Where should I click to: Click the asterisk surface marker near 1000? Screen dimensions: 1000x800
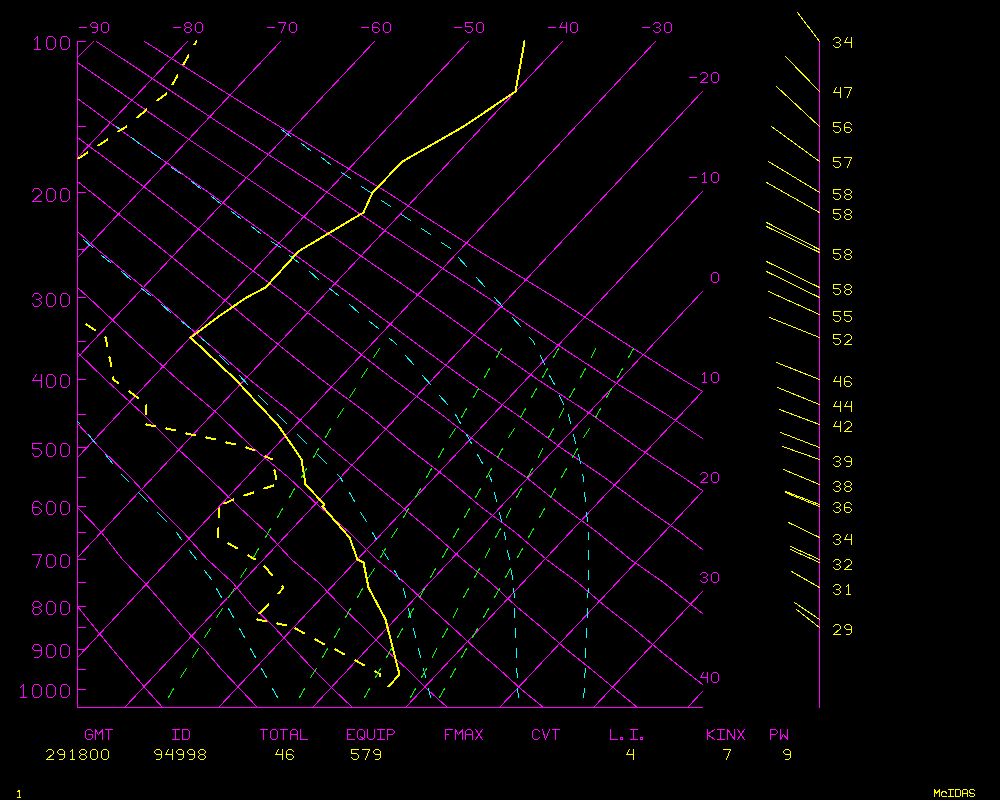378,673
